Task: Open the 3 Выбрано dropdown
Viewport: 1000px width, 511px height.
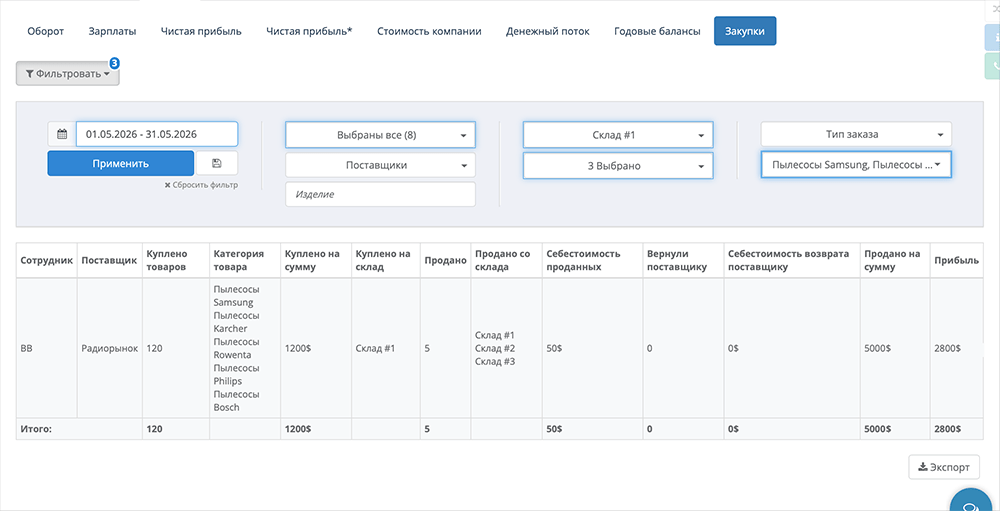Action: 618,166
